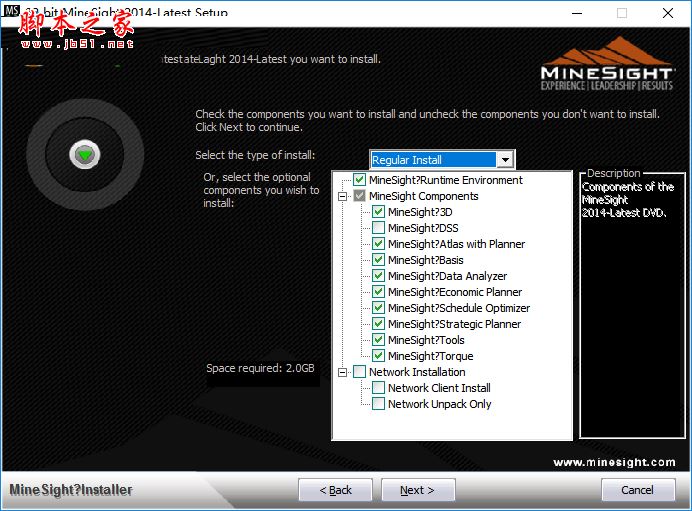Cancel the setup
The height and width of the screenshot is (511, 692).
(638, 490)
